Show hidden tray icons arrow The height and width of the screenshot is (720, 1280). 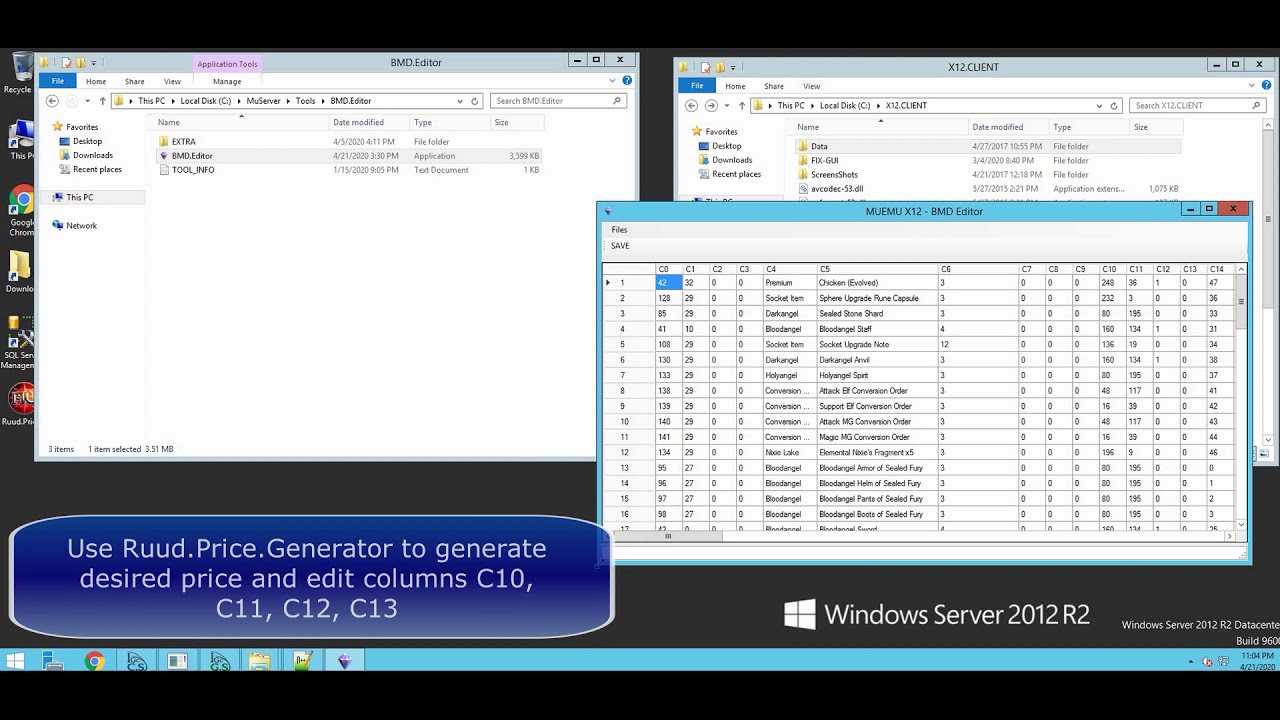pos(1190,661)
